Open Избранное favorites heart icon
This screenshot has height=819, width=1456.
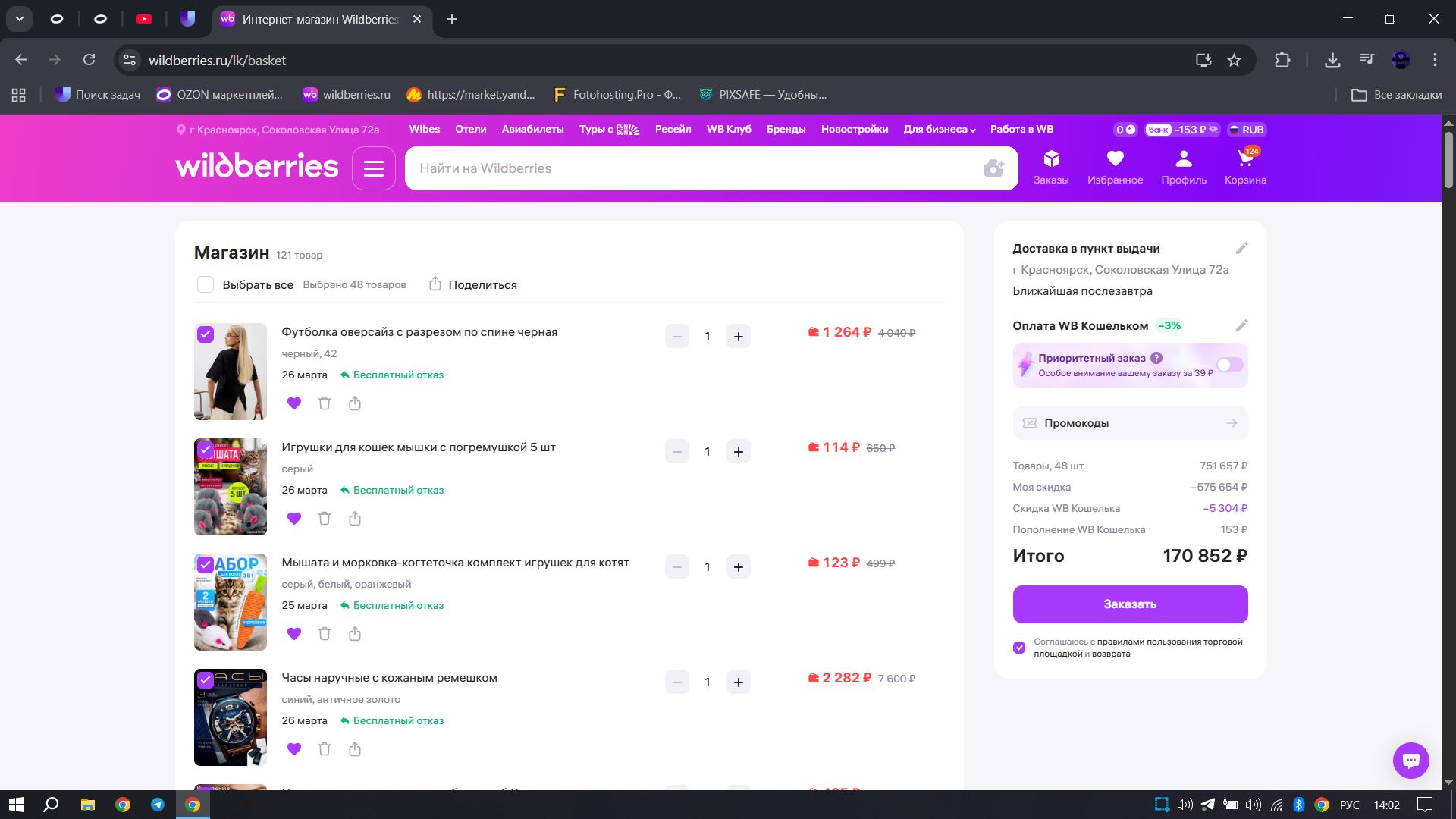(1114, 166)
